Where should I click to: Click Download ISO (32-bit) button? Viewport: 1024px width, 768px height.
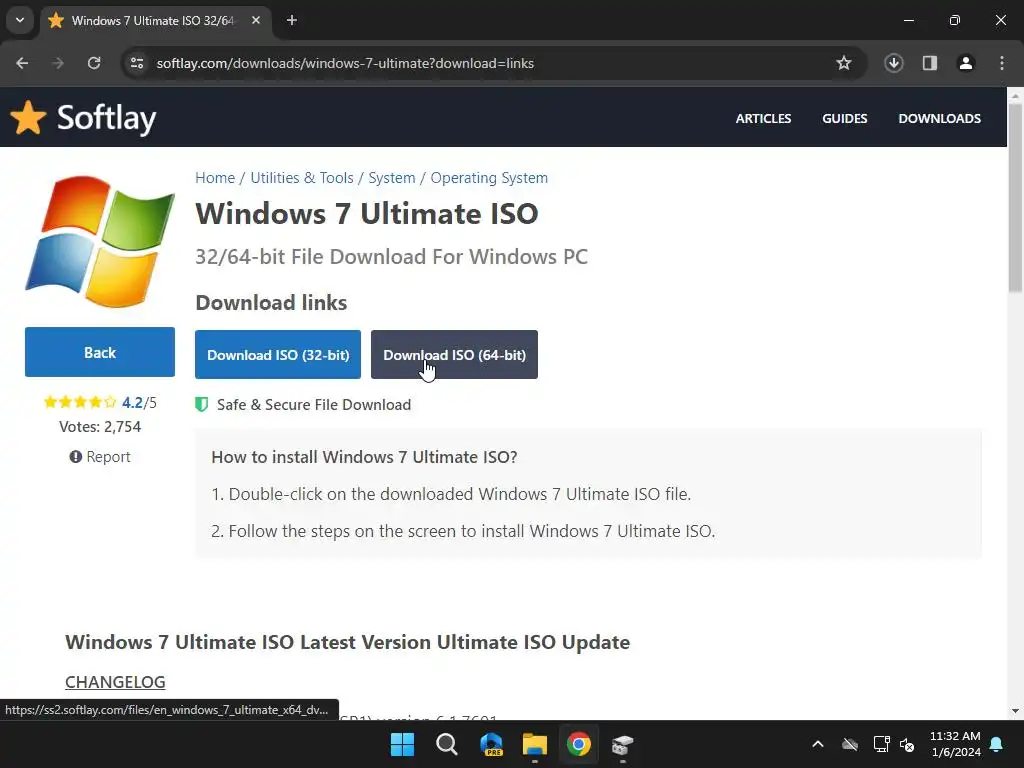point(278,355)
